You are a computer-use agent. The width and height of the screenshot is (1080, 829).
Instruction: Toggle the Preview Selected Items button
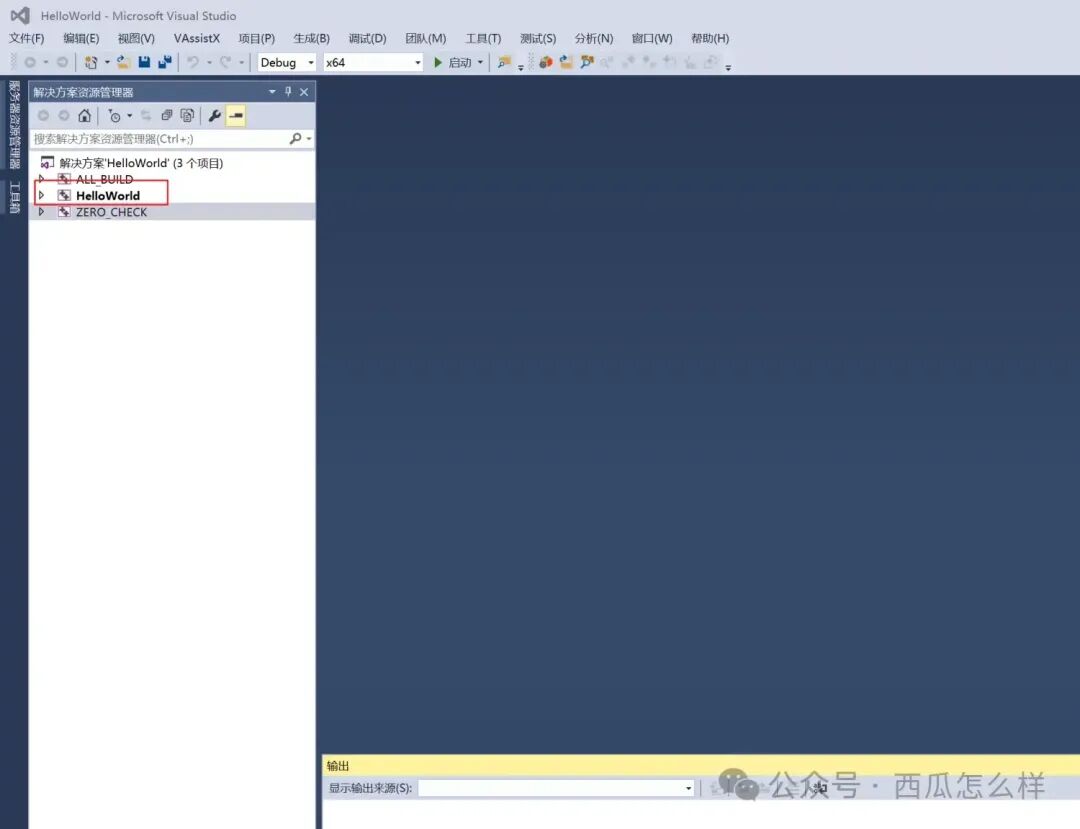234,115
